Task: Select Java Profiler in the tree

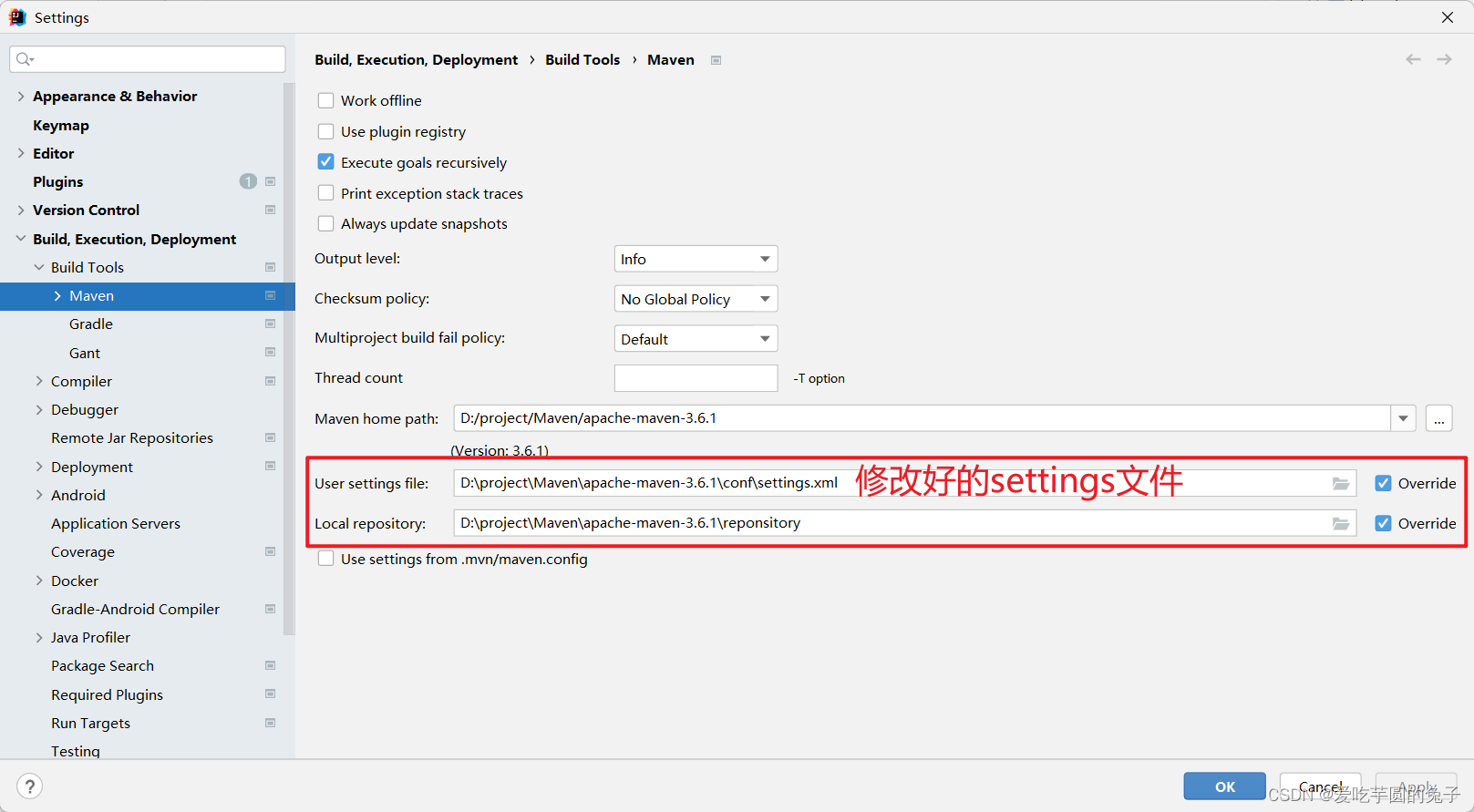Action: tap(90, 637)
